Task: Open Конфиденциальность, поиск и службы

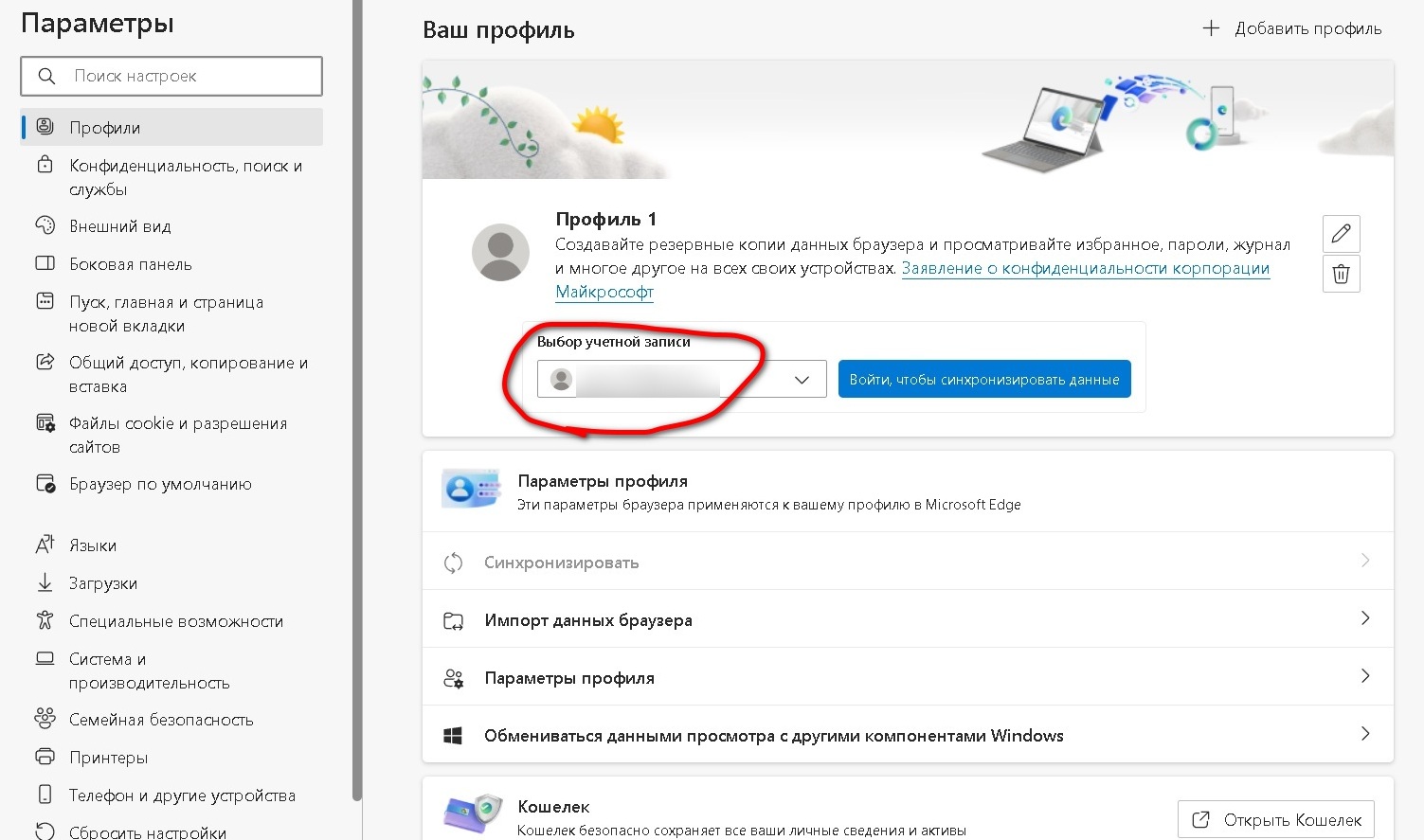Action: [x=171, y=177]
